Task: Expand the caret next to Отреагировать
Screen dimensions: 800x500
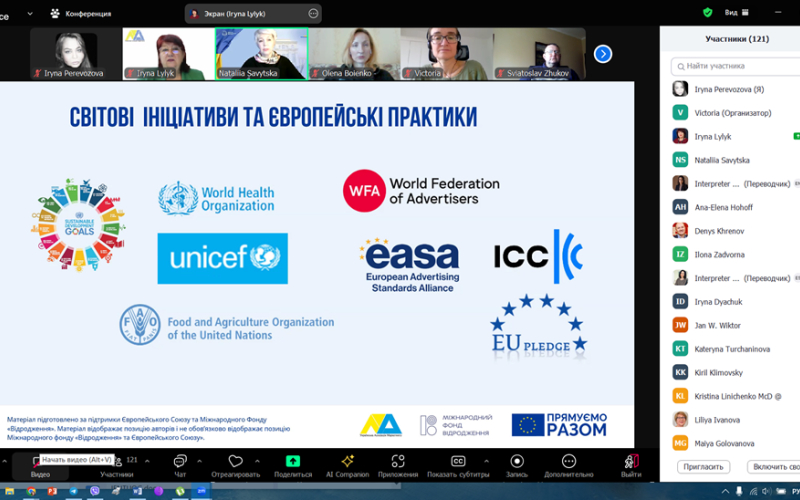Action: click(257, 461)
